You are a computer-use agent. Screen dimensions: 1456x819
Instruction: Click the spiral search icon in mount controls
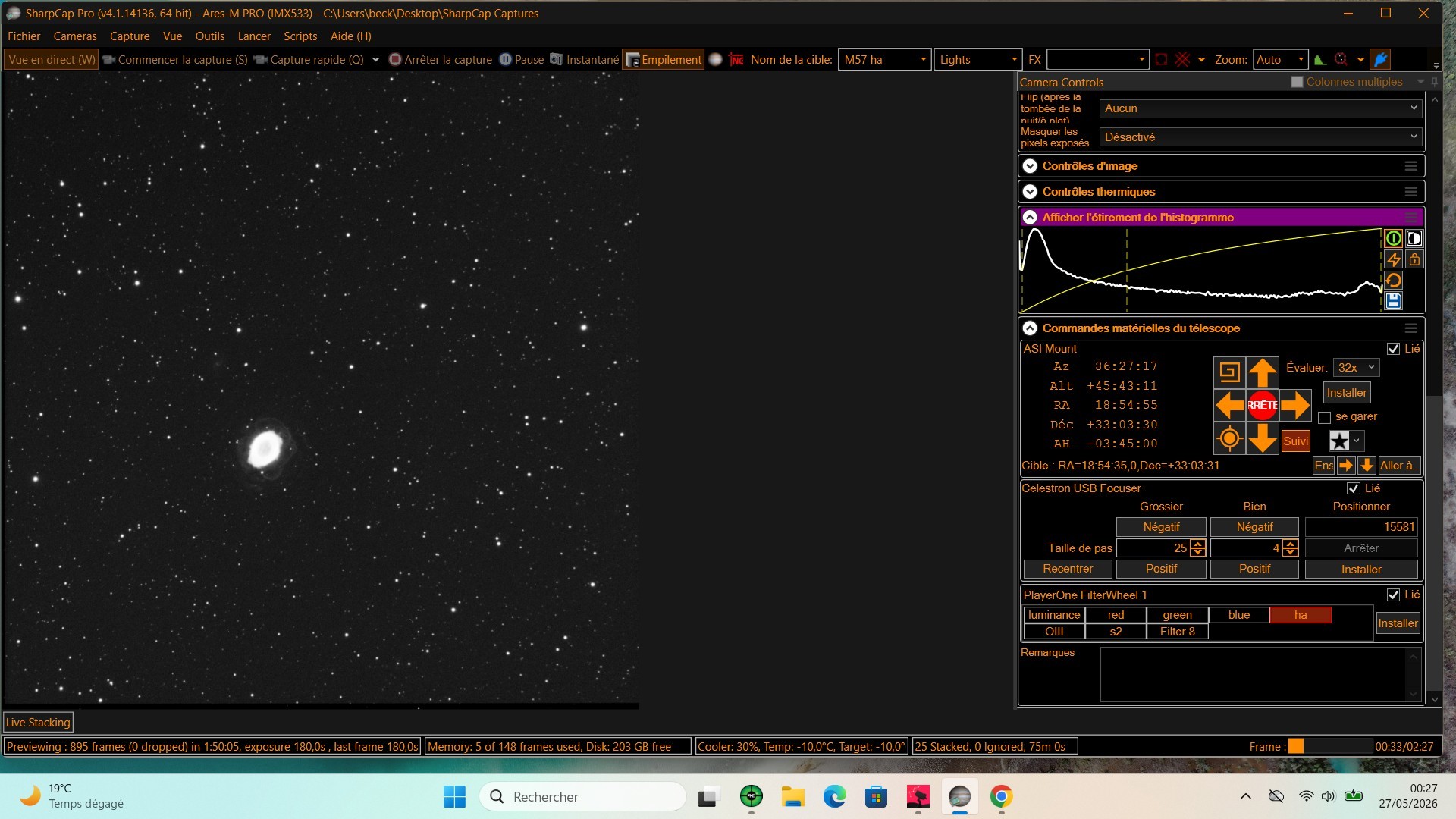[1229, 372]
